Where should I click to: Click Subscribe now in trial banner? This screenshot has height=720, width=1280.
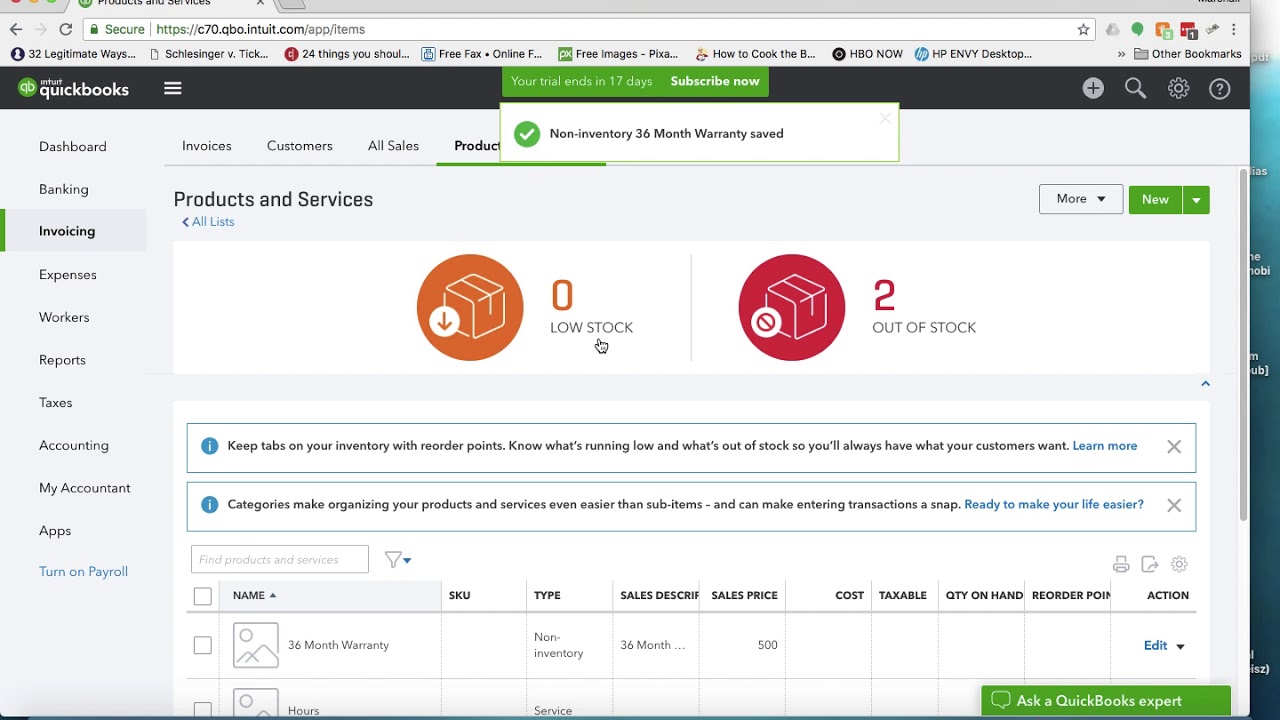(x=715, y=81)
